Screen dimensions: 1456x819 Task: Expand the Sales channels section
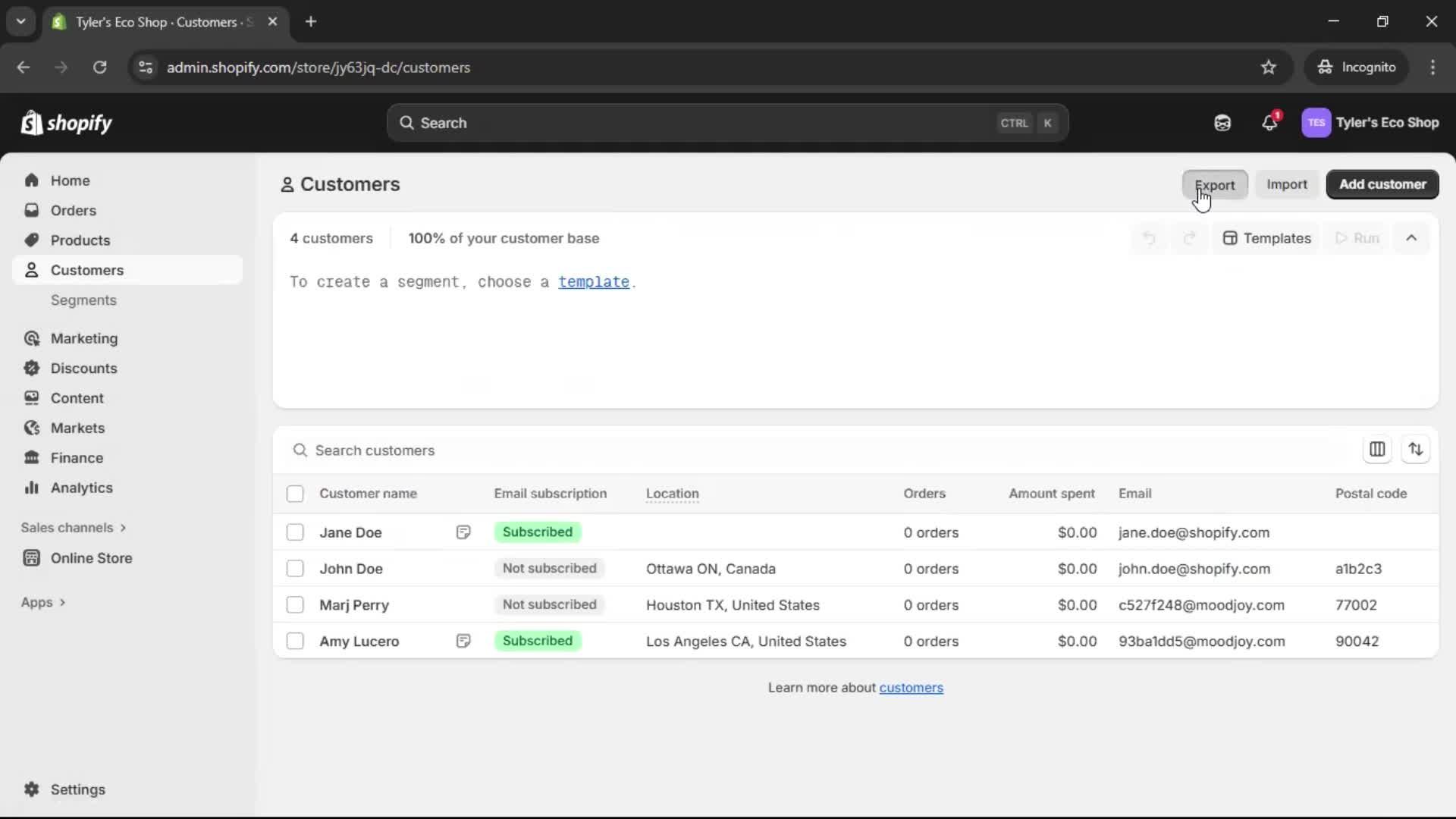point(73,527)
